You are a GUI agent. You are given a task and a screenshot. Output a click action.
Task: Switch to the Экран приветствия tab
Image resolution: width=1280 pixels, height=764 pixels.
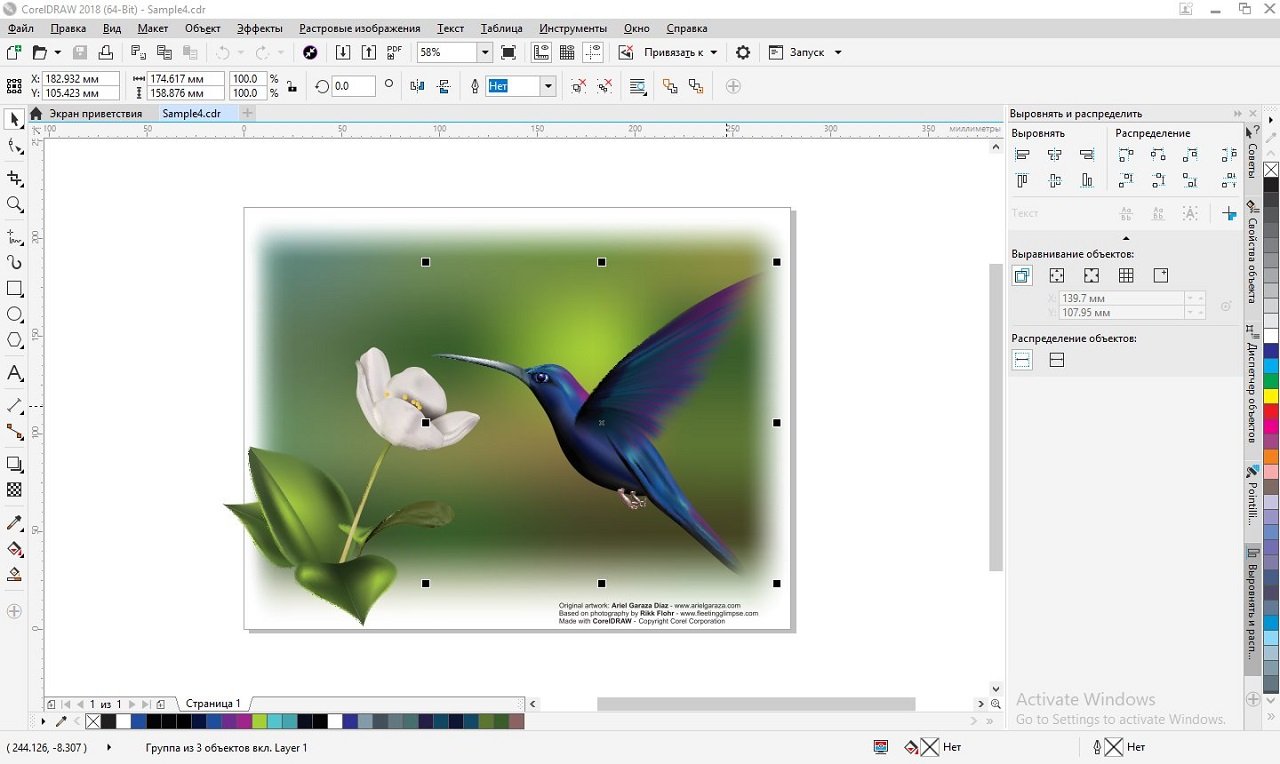pos(95,114)
